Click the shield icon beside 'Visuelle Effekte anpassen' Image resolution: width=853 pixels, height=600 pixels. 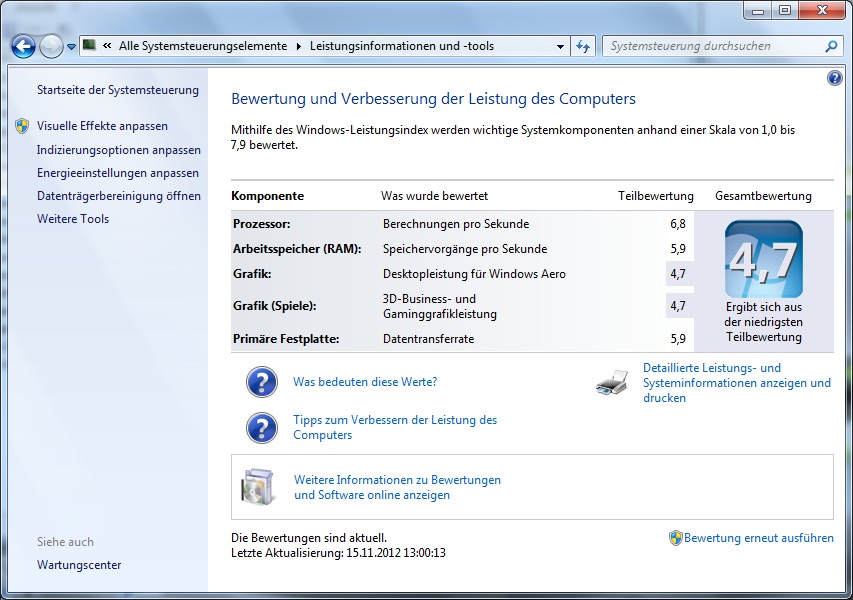pos(22,126)
